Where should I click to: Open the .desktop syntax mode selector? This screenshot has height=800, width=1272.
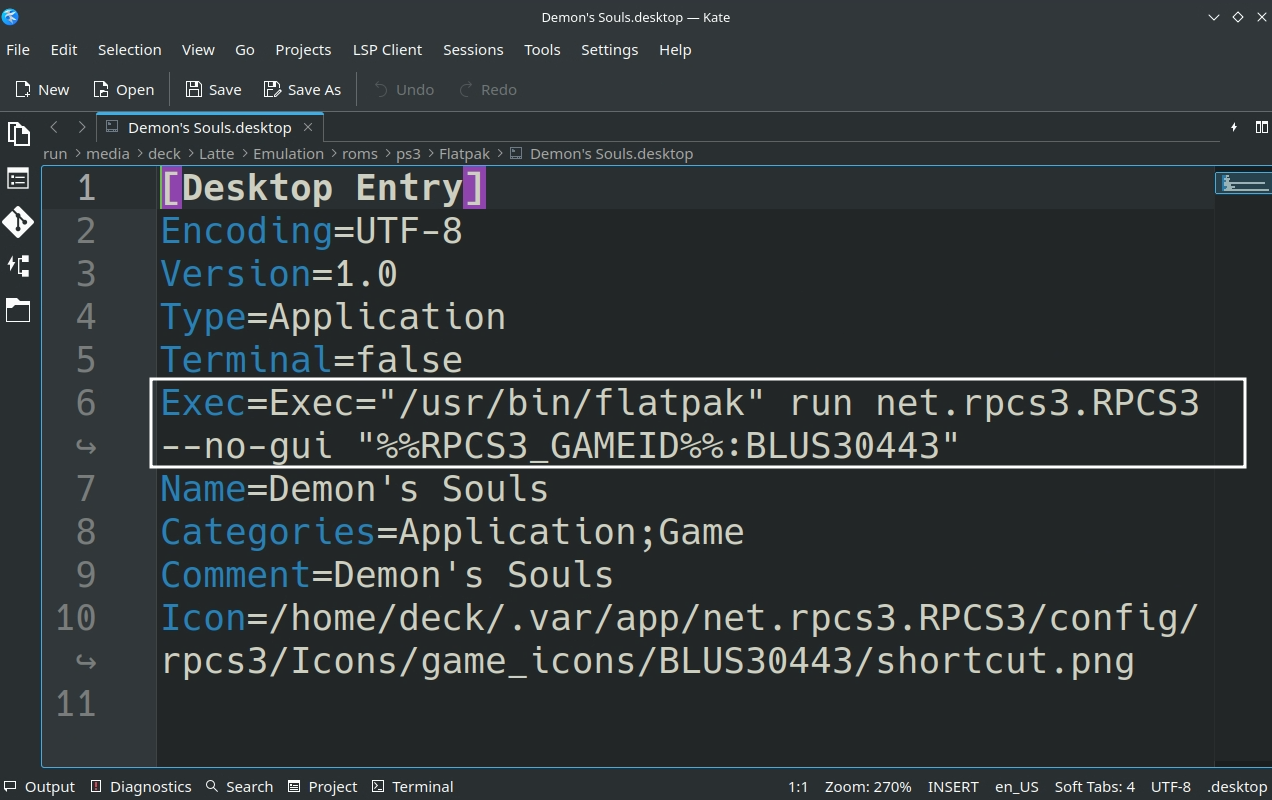(1237, 786)
